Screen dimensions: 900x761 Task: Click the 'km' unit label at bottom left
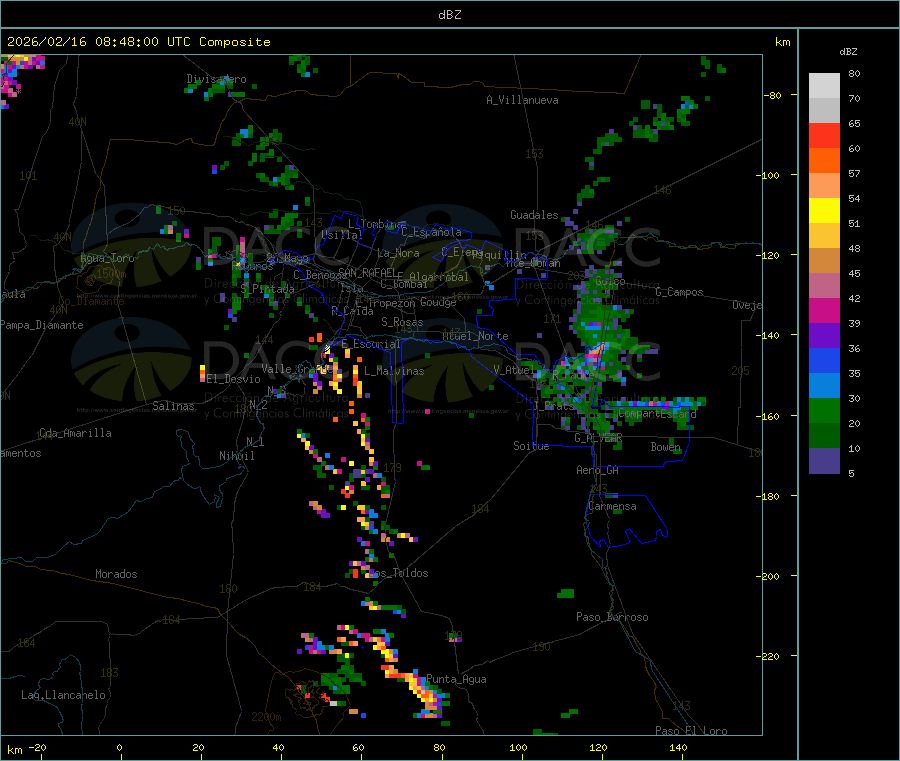point(14,750)
